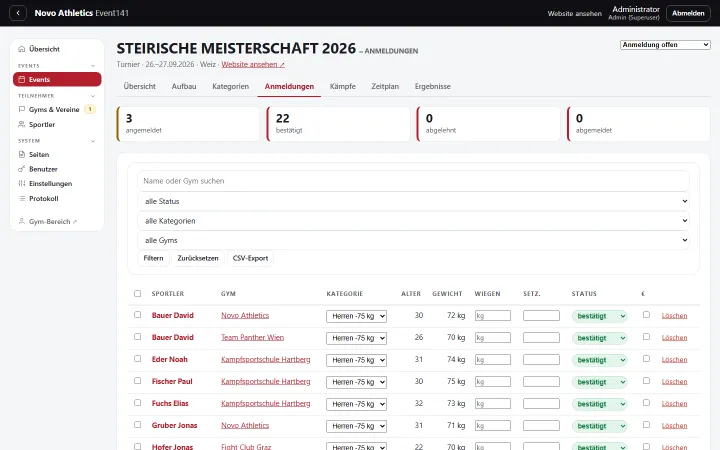Click the Events calendar icon in sidebar
Viewport: 720px width, 450px height.
coord(22,79)
